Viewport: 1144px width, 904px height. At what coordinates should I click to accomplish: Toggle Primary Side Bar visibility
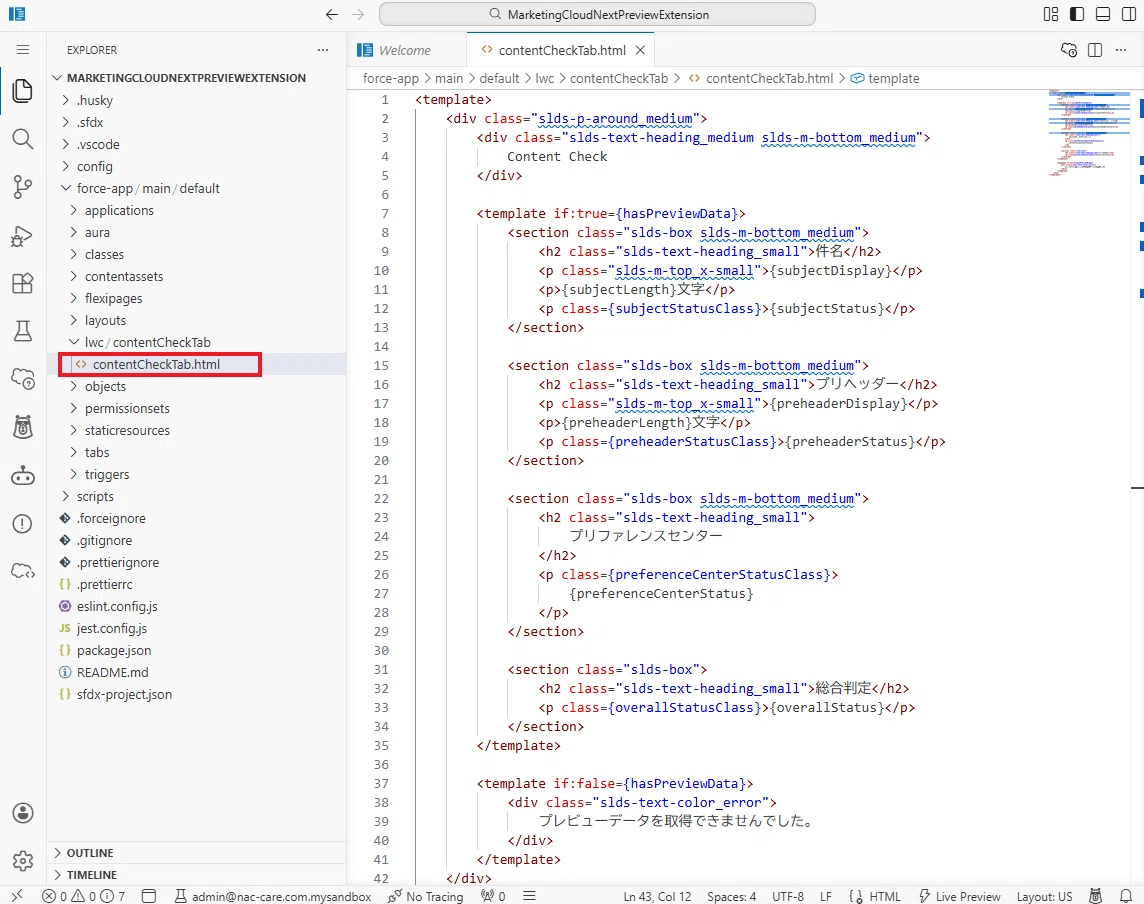pyautogui.click(x=1077, y=14)
